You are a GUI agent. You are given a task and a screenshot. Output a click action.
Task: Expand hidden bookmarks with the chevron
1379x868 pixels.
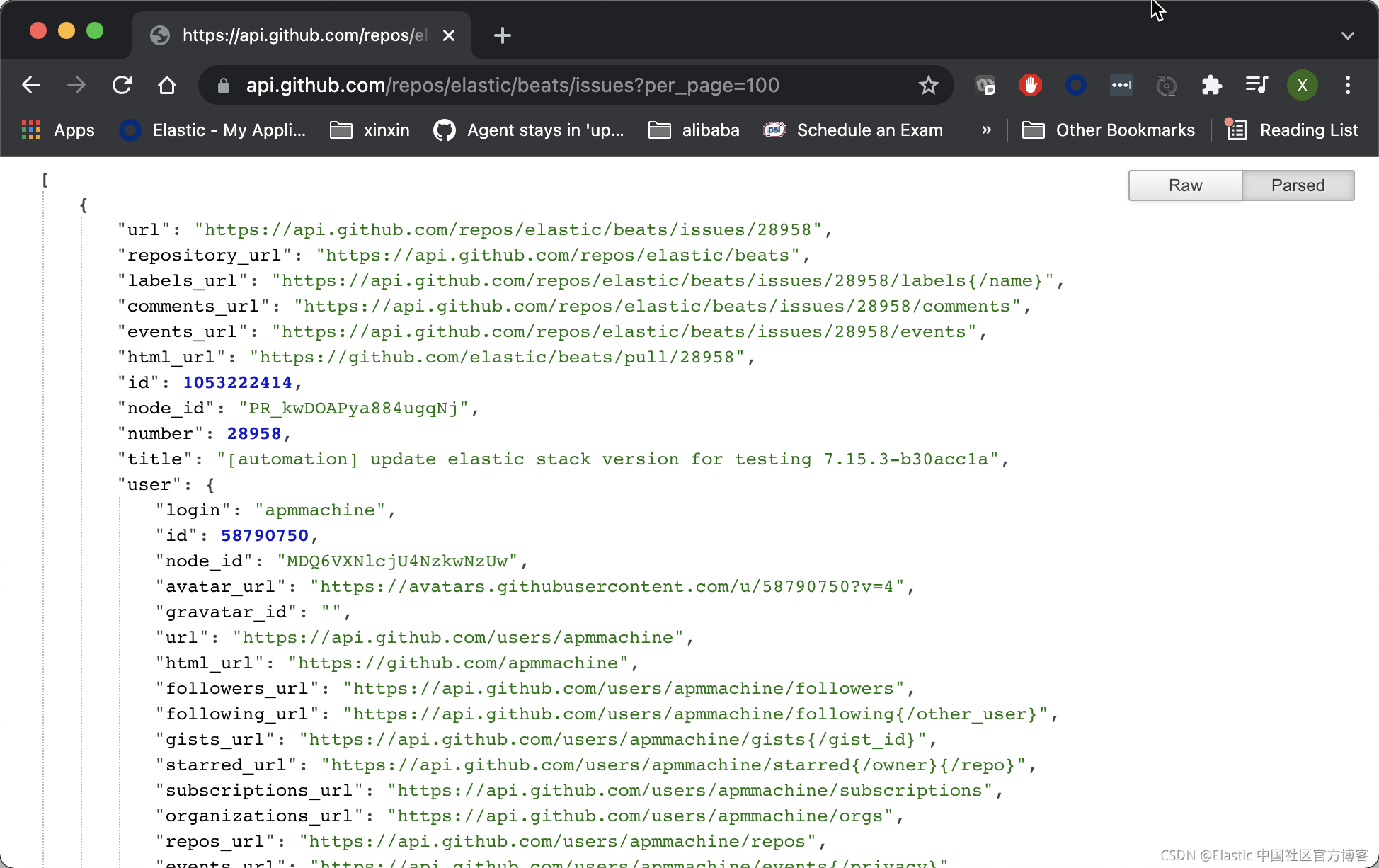986,130
